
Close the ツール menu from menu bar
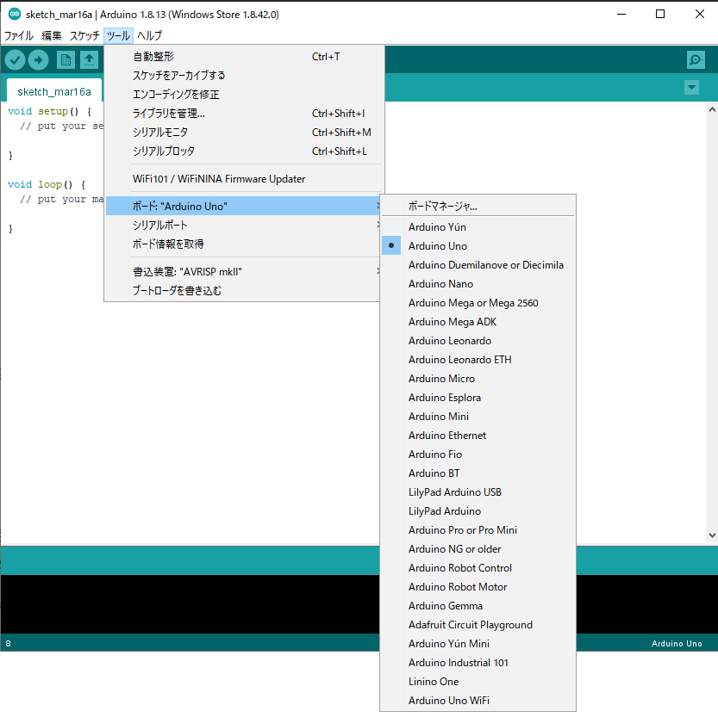[x=119, y=36]
